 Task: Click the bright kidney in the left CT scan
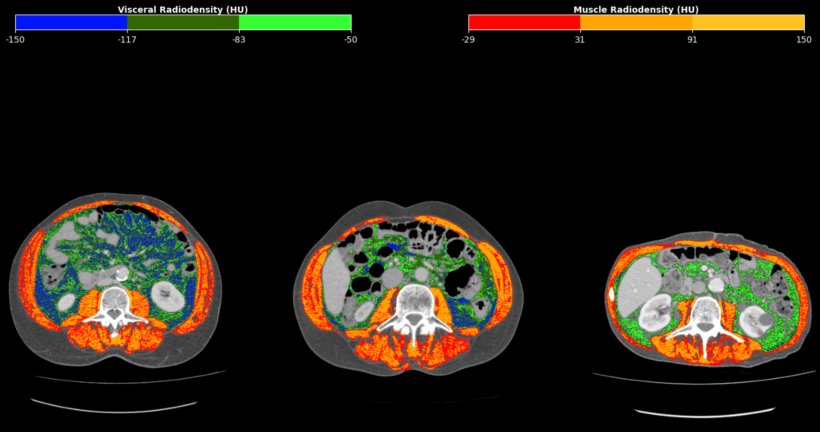tap(167, 295)
